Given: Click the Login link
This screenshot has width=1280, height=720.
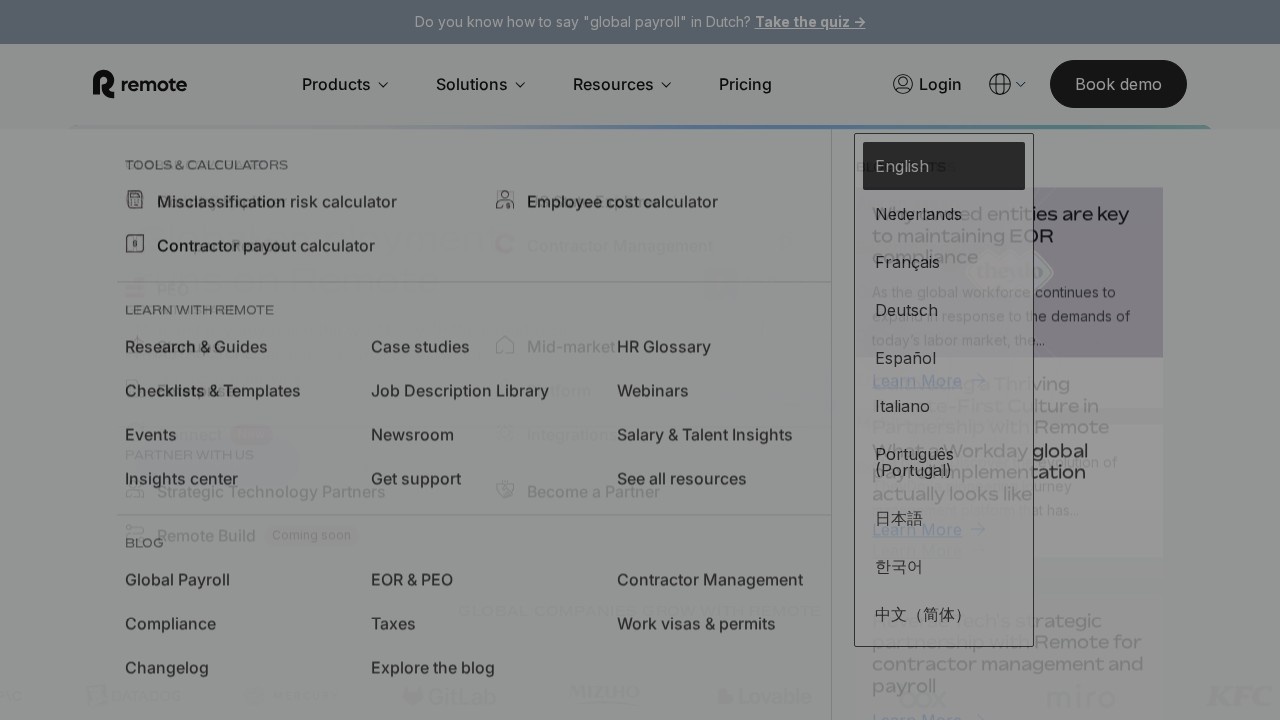Looking at the screenshot, I should coord(940,84).
